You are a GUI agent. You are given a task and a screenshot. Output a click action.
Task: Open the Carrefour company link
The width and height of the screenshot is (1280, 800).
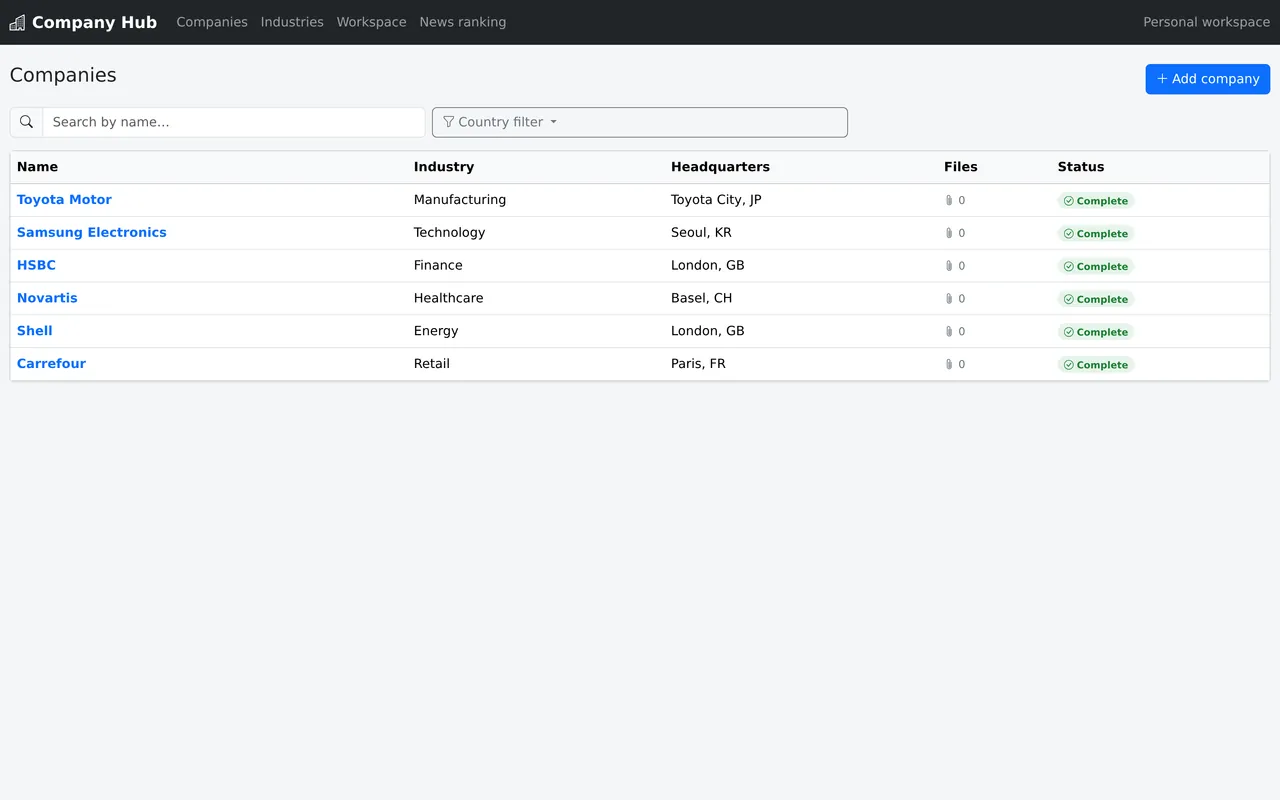51,364
